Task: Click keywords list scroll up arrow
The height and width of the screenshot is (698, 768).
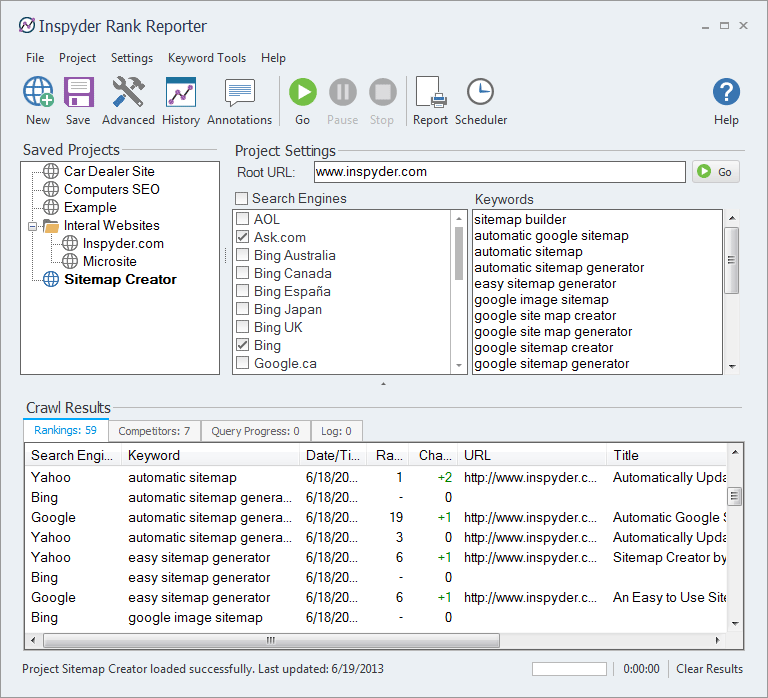Action: point(732,218)
